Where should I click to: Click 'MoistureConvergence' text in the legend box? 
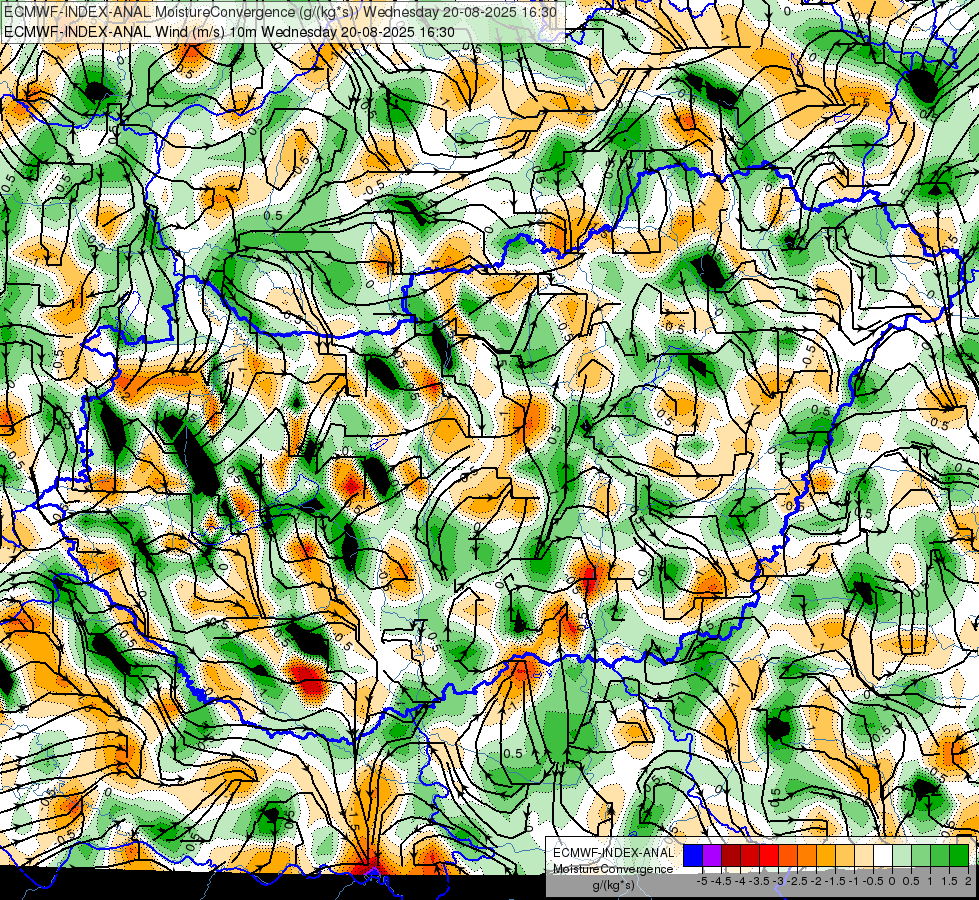(613, 869)
